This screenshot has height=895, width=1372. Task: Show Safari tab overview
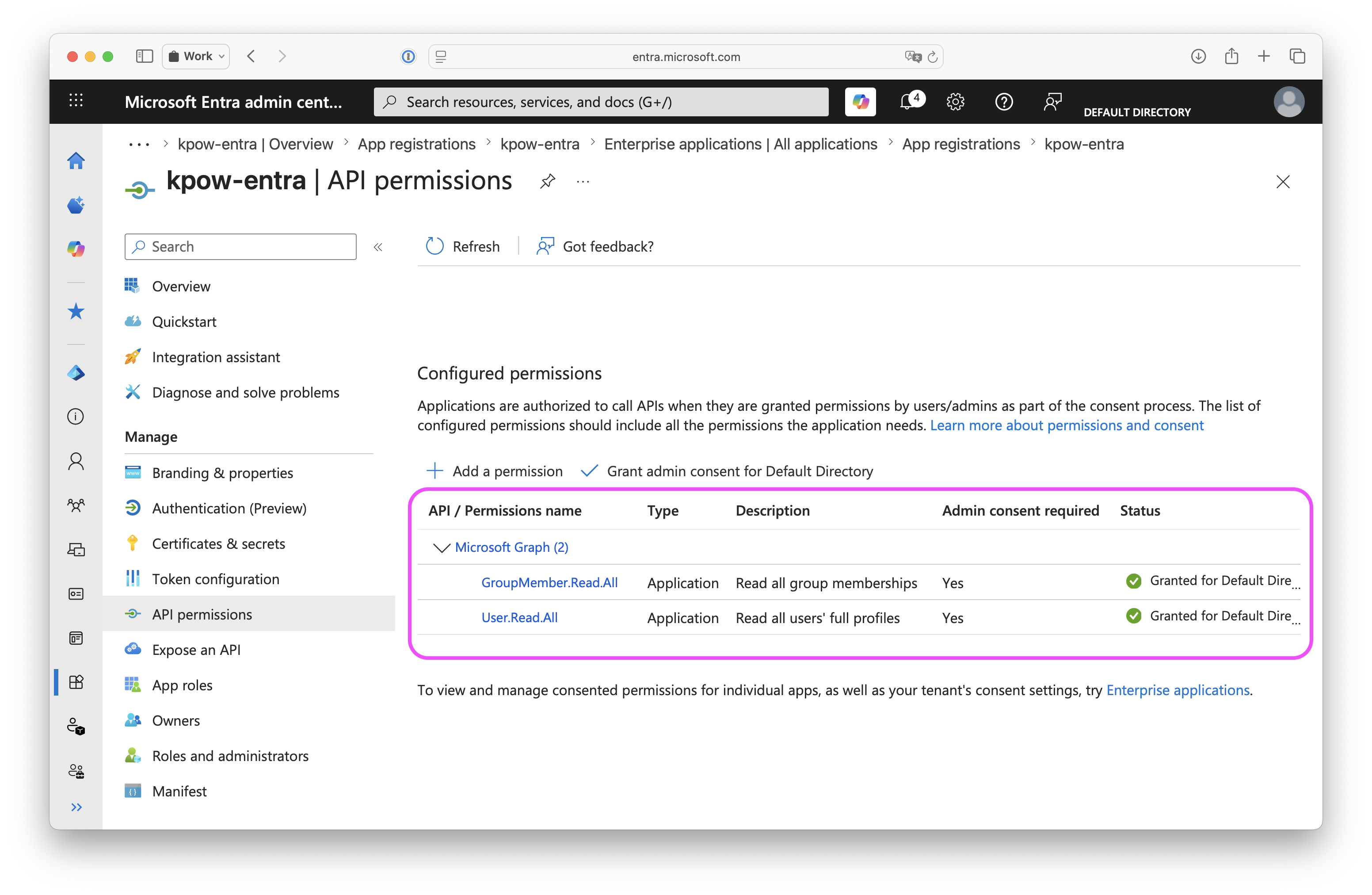point(1297,57)
